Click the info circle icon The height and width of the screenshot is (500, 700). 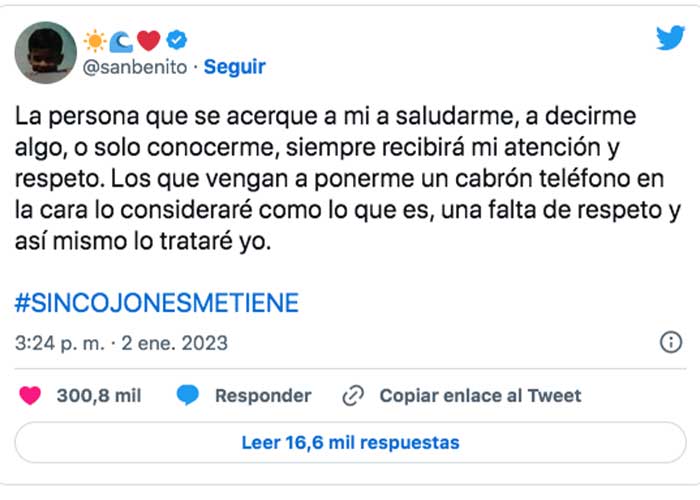[670, 343]
